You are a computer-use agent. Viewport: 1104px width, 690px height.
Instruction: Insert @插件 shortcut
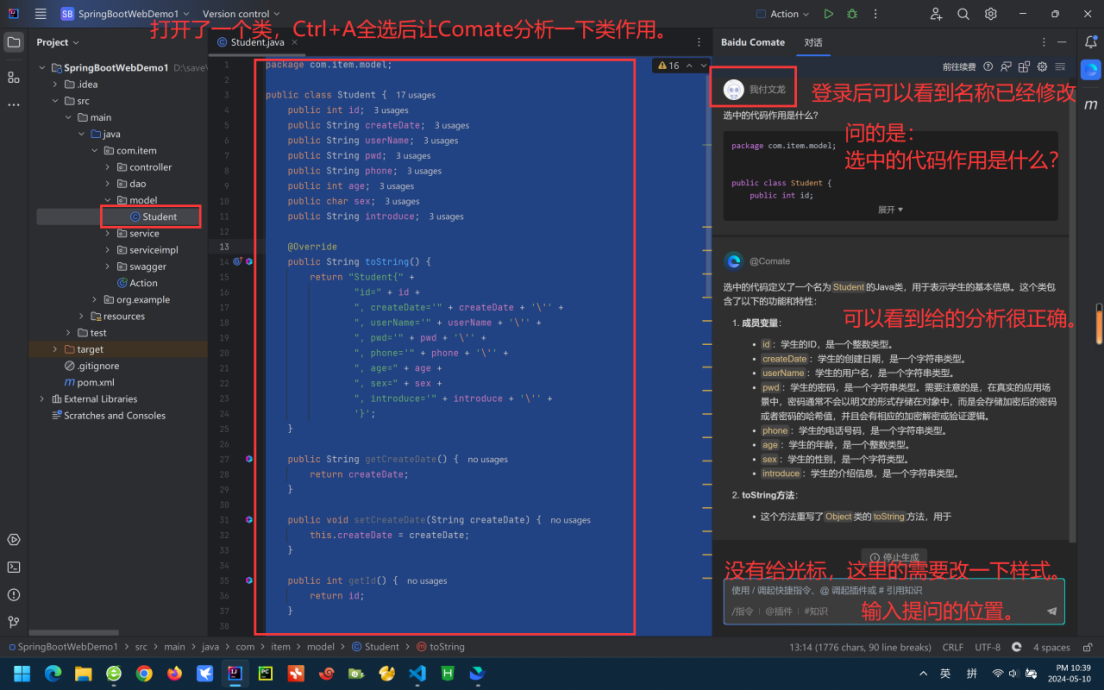[779, 611]
